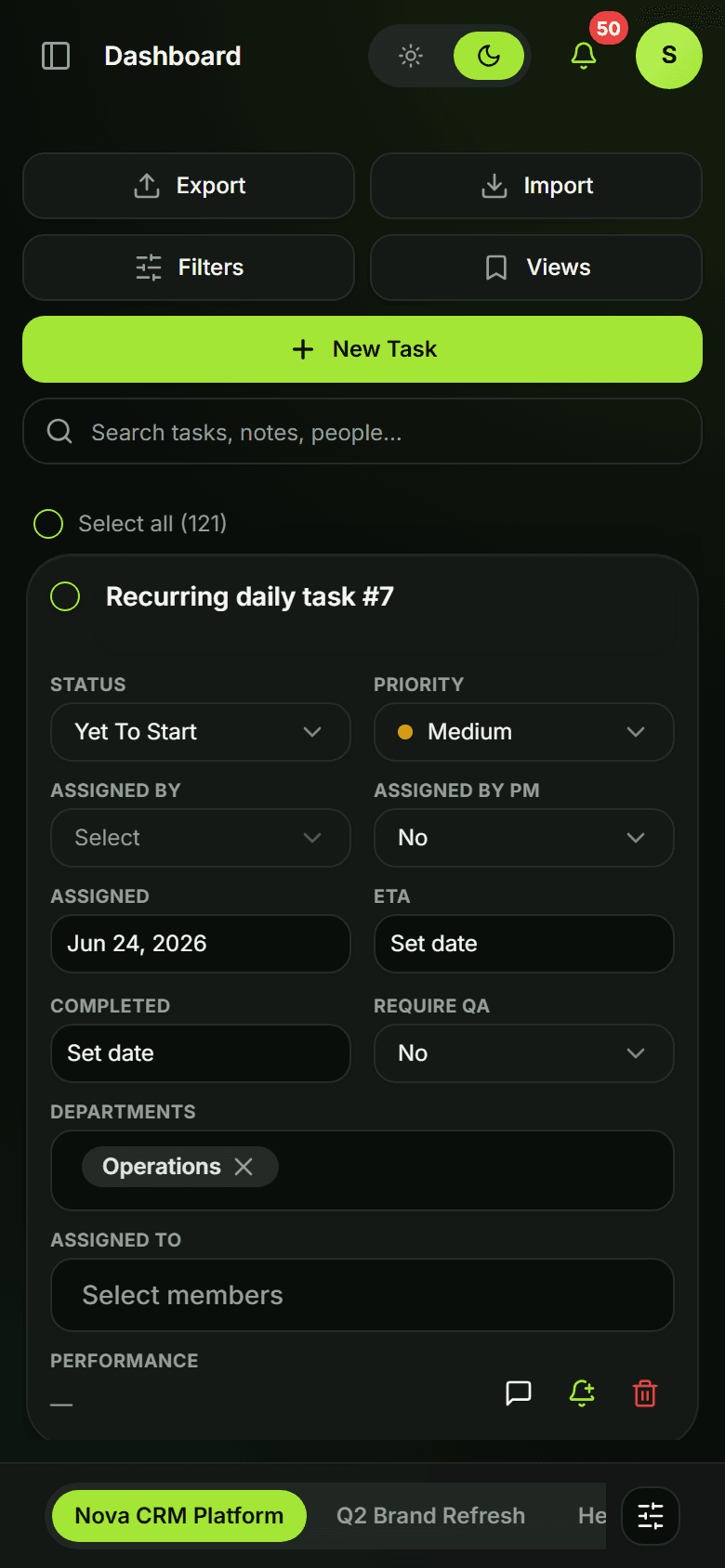Open task comments speech bubble icon
Image resolution: width=725 pixels, height=1568 pixels.
pos(519,1393)
